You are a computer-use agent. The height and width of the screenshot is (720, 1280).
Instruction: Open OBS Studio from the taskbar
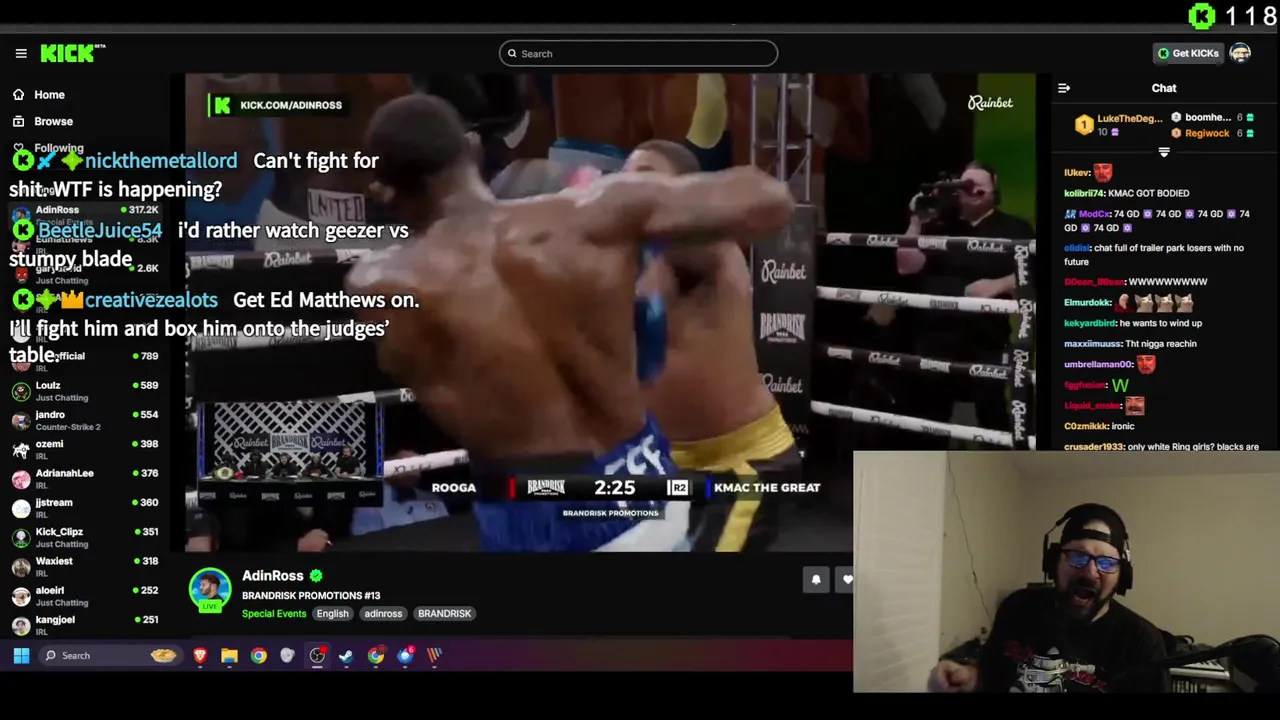[317, 656]
